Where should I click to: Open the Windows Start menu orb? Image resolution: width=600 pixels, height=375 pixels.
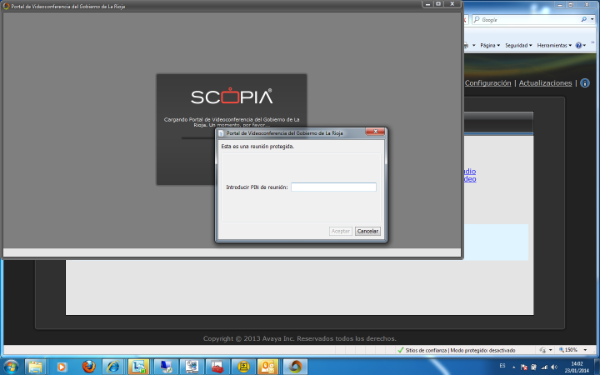click(10, 367)
